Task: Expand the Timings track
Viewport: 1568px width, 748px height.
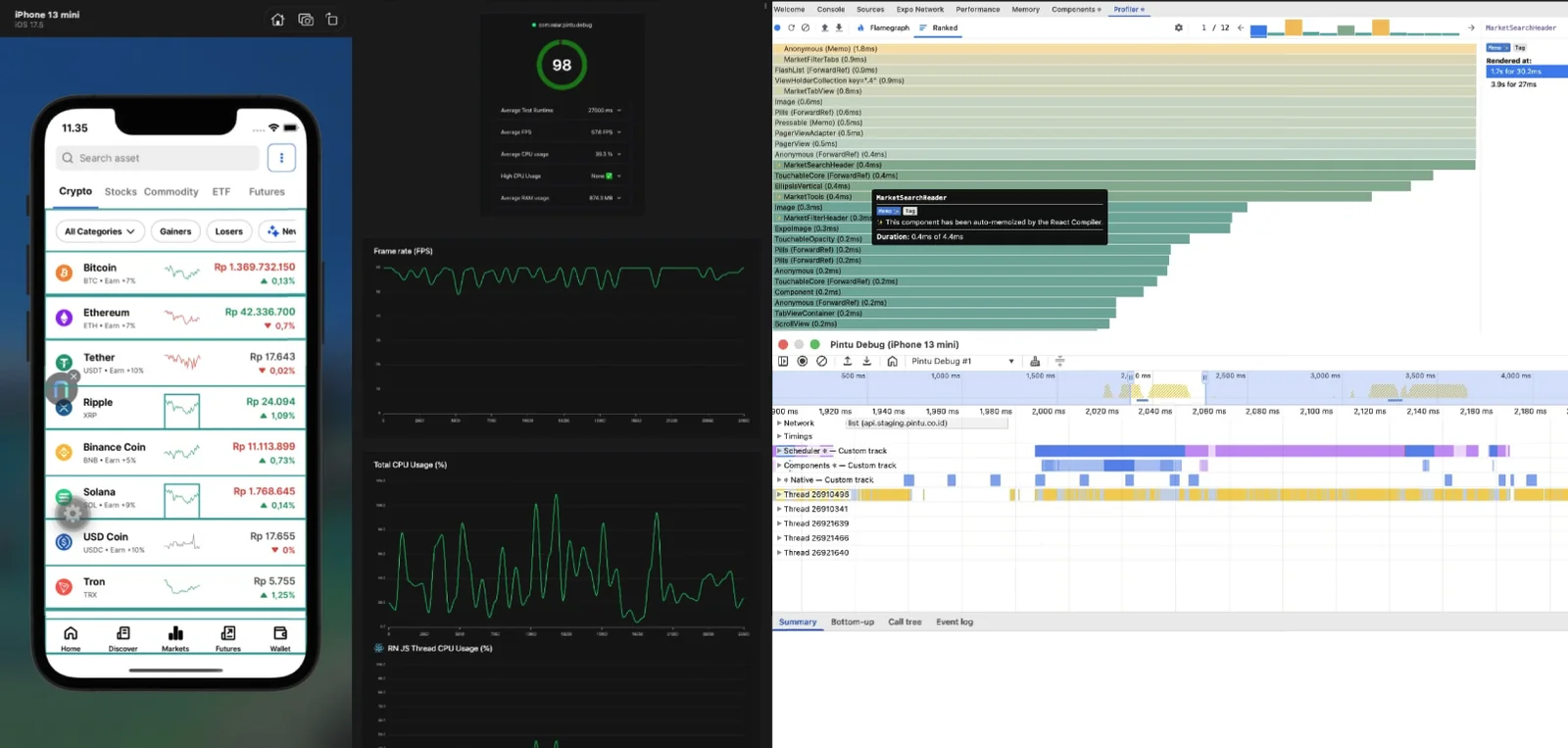Action: click(779, 436)
